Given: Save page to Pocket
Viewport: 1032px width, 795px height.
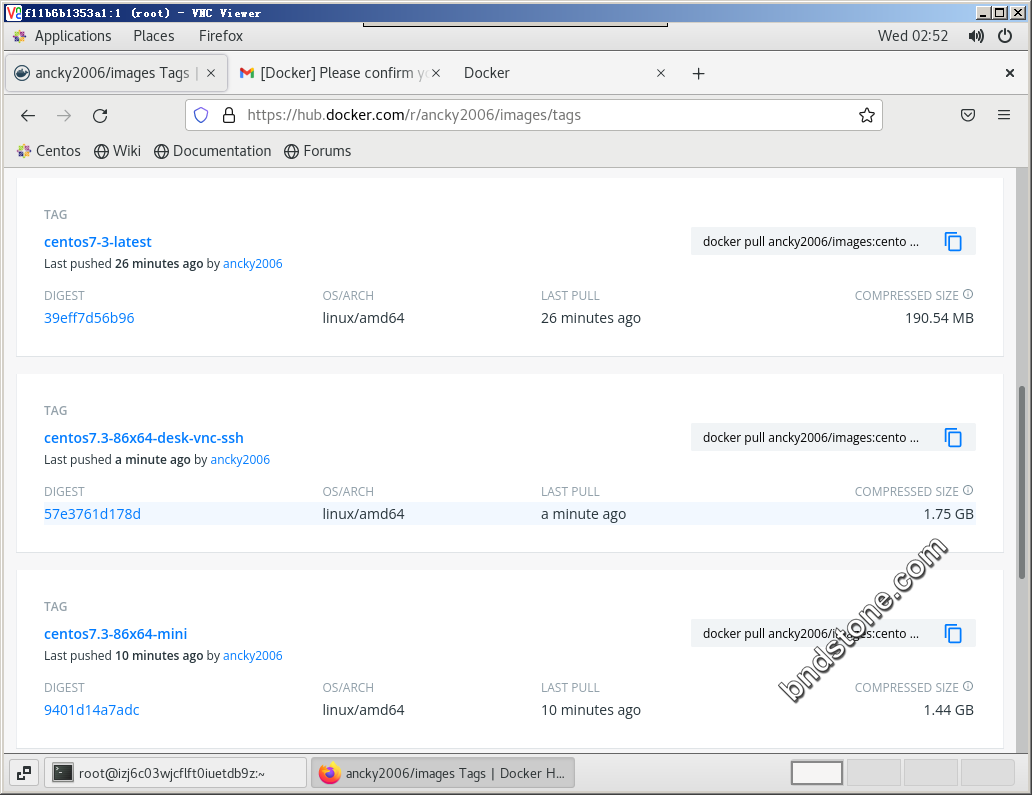Looking at the screenshot, I should [x=968, y=115].
